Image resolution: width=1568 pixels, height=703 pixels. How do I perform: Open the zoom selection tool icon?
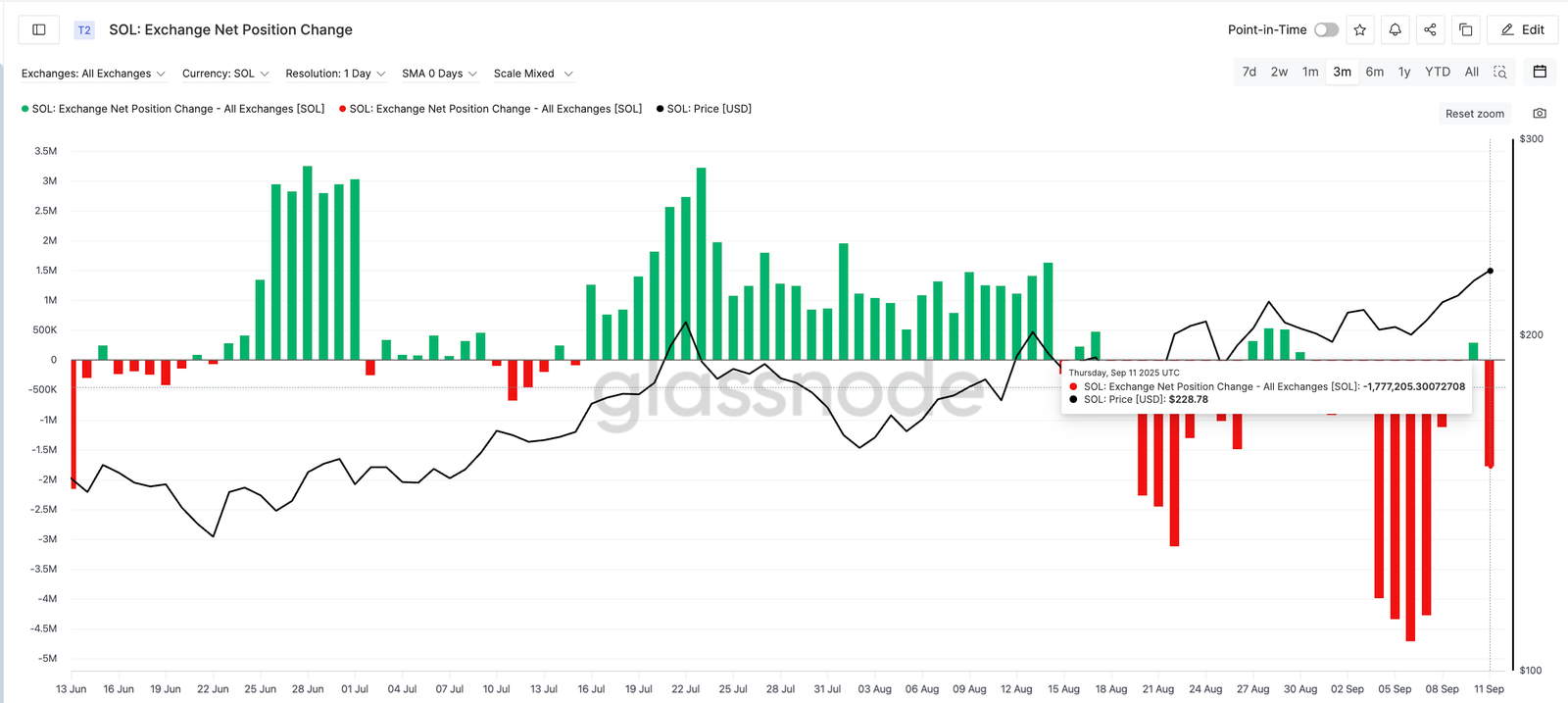[x=1500, y=72]
